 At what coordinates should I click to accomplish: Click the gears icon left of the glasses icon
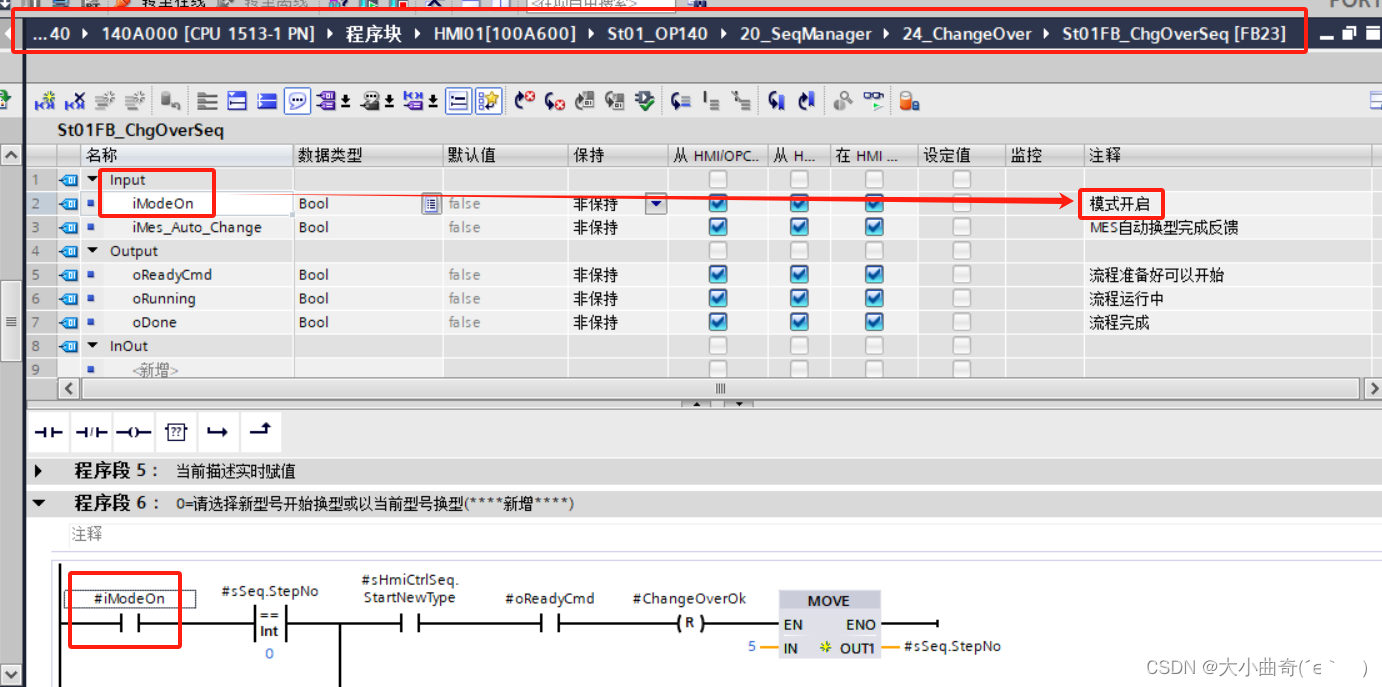(x=843, y=100)
